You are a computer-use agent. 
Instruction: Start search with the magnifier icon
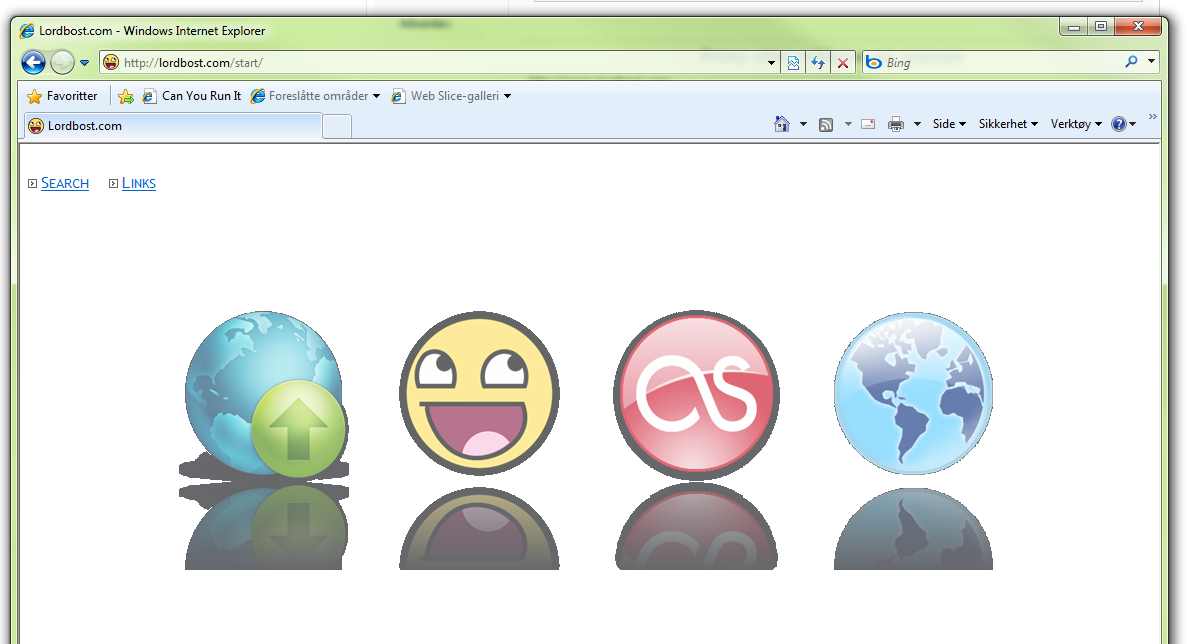tap(1131, 62)
